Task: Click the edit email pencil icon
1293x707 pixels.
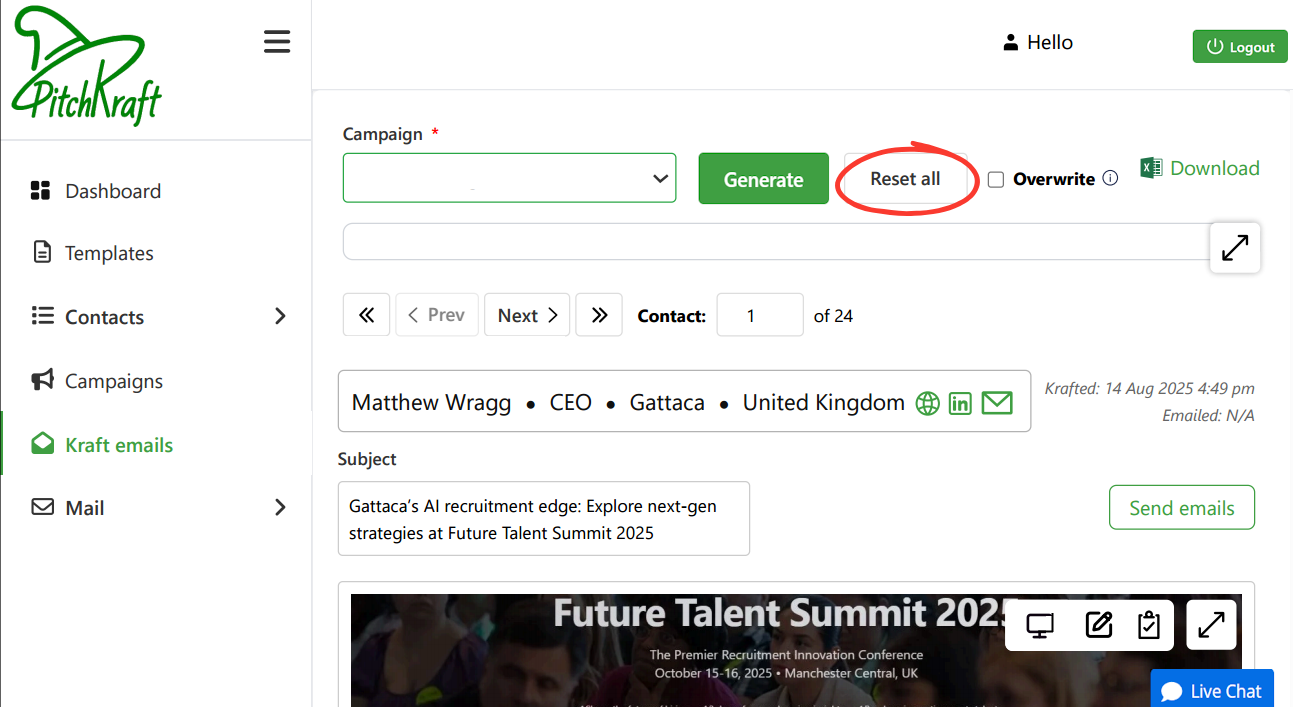Action: [1098, 626]
